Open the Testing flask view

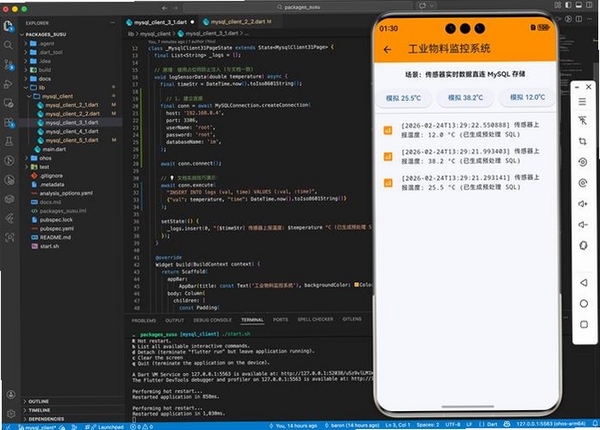(8, 142)
